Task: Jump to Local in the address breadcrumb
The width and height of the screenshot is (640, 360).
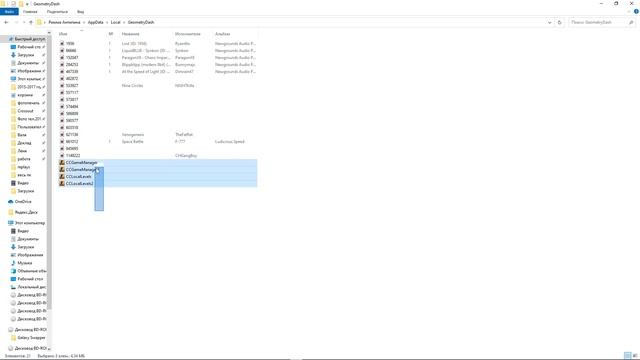Action: (116, 22)
